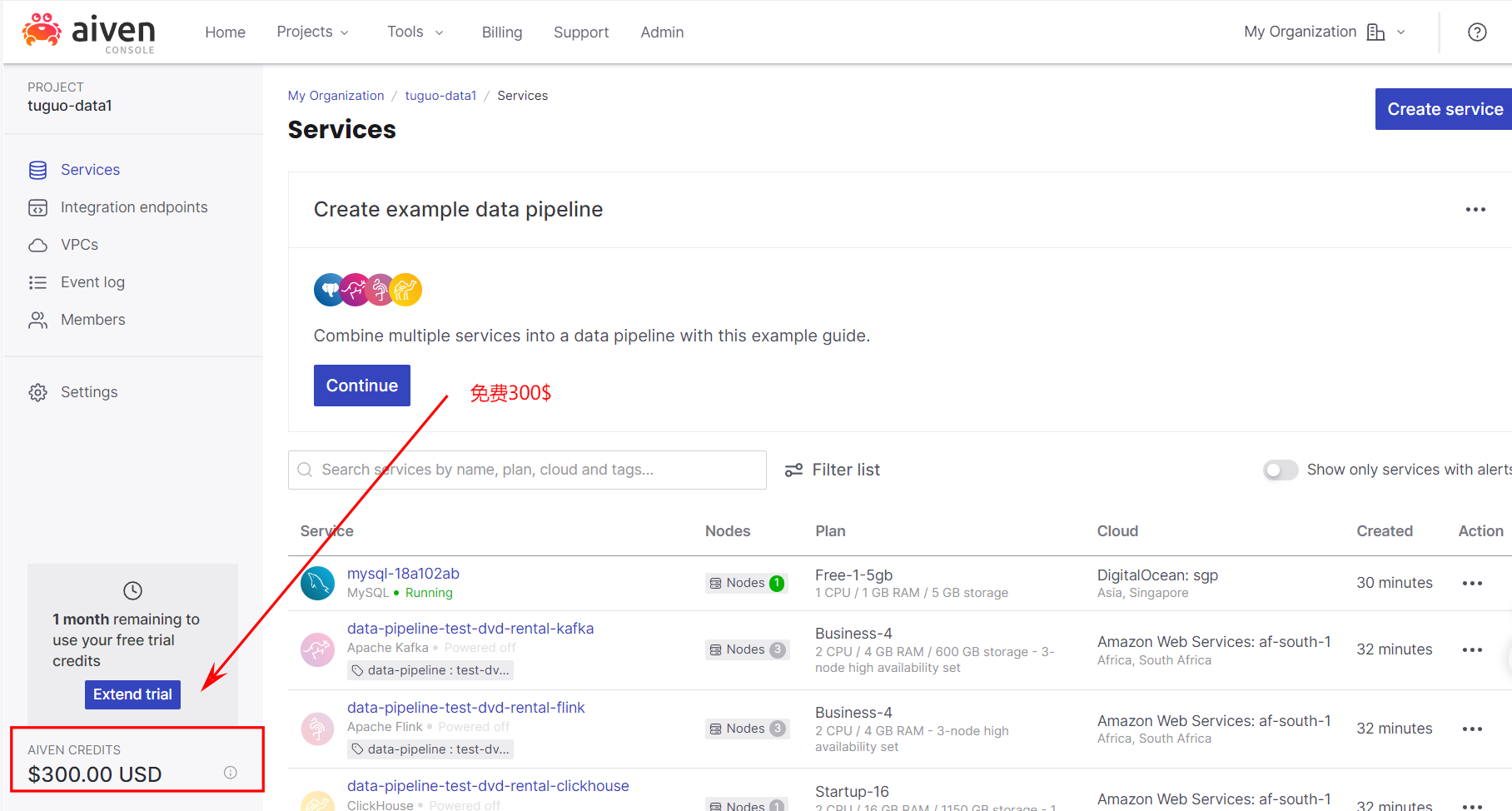
Task: Click the MySQL dolphin service icon
Action: tap(317, 583)
